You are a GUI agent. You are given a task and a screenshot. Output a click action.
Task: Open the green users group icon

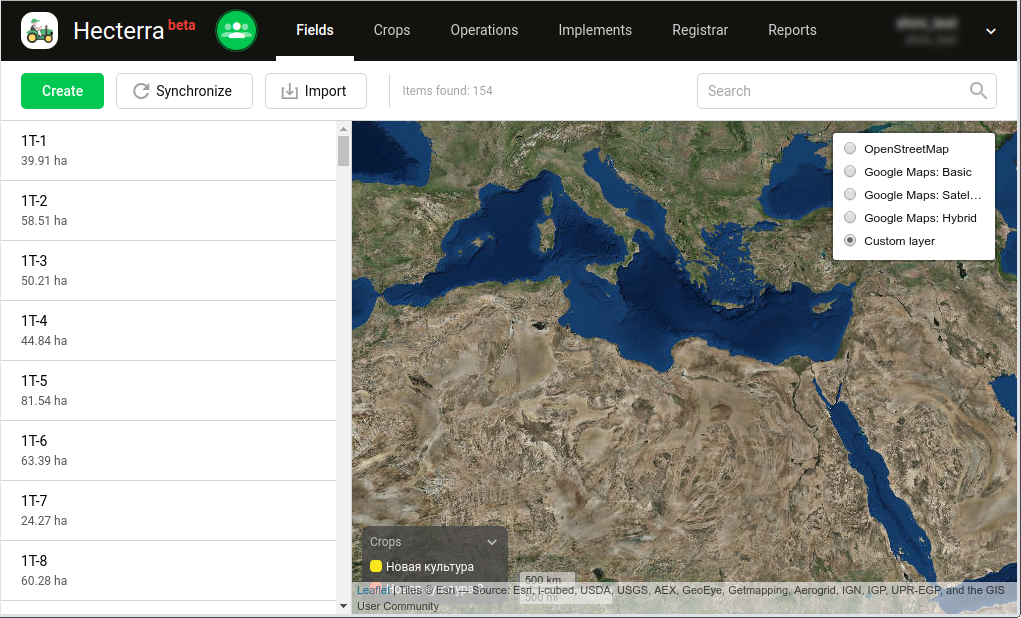coord(236,31)
